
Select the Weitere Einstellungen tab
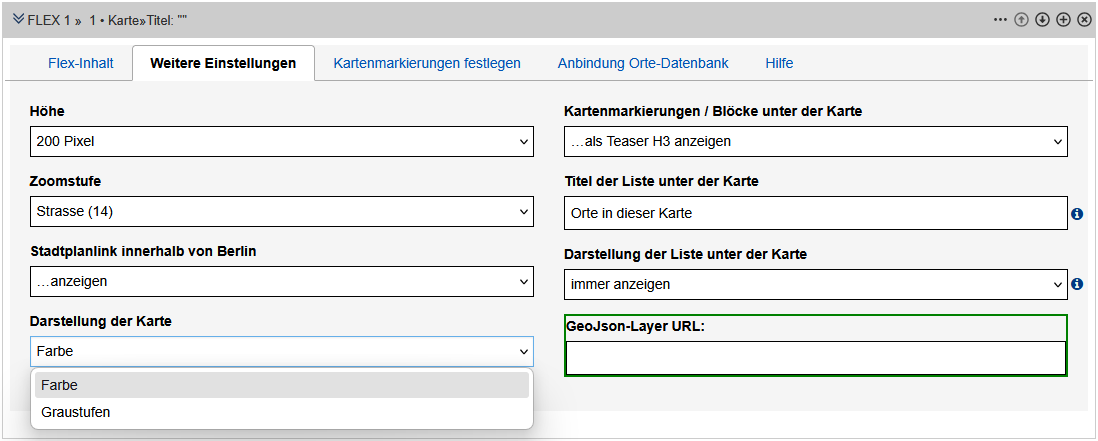pos(223,63)
